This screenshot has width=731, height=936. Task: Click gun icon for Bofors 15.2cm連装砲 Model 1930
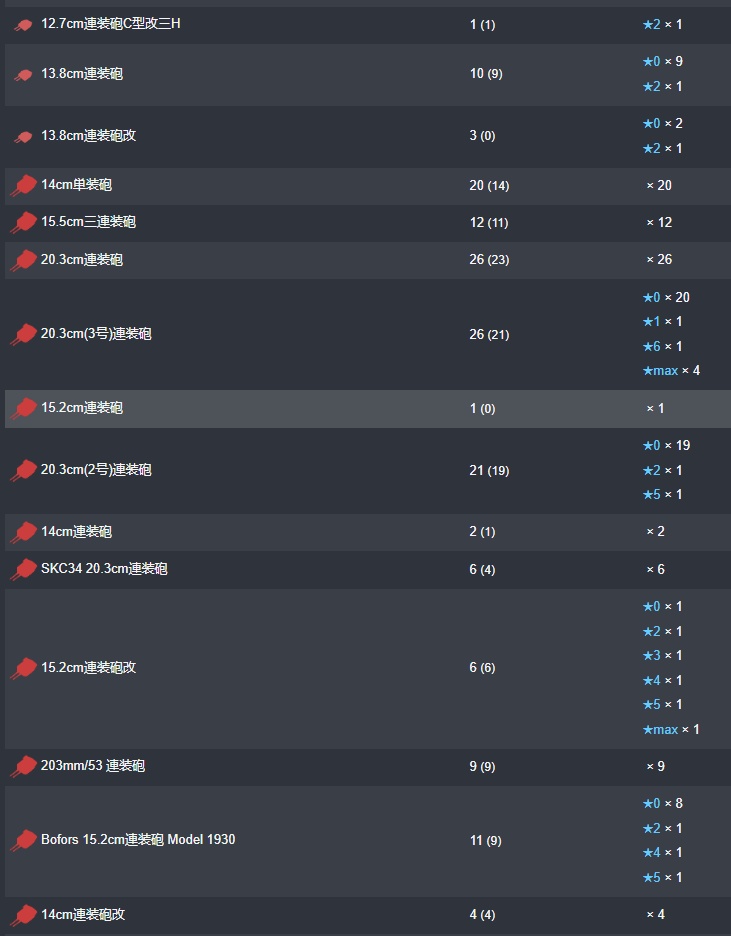pyautogui.click(x=23, y=841)
